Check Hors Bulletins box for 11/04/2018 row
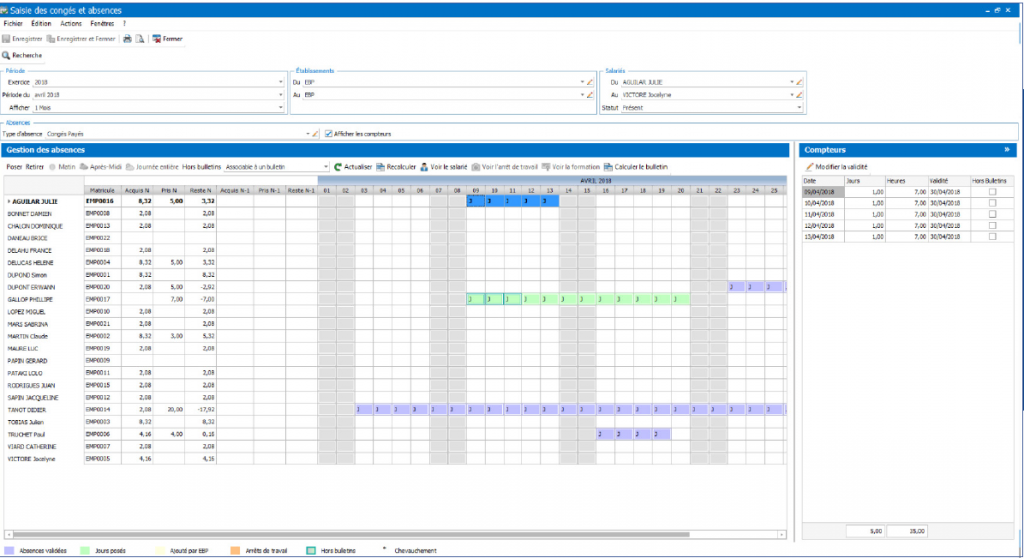 tap(993, 214)
